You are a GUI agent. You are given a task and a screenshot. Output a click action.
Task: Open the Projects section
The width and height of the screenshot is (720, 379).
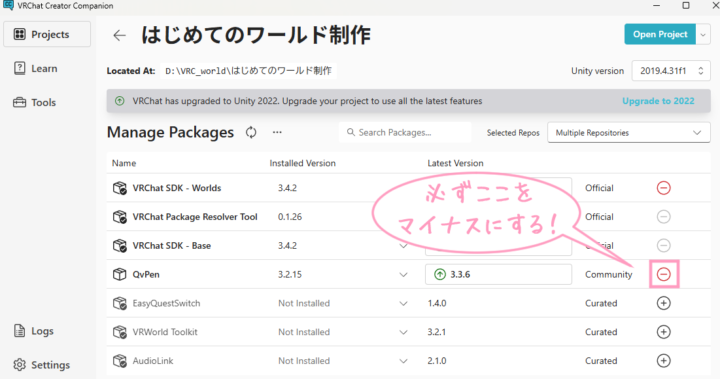(47, 34)
